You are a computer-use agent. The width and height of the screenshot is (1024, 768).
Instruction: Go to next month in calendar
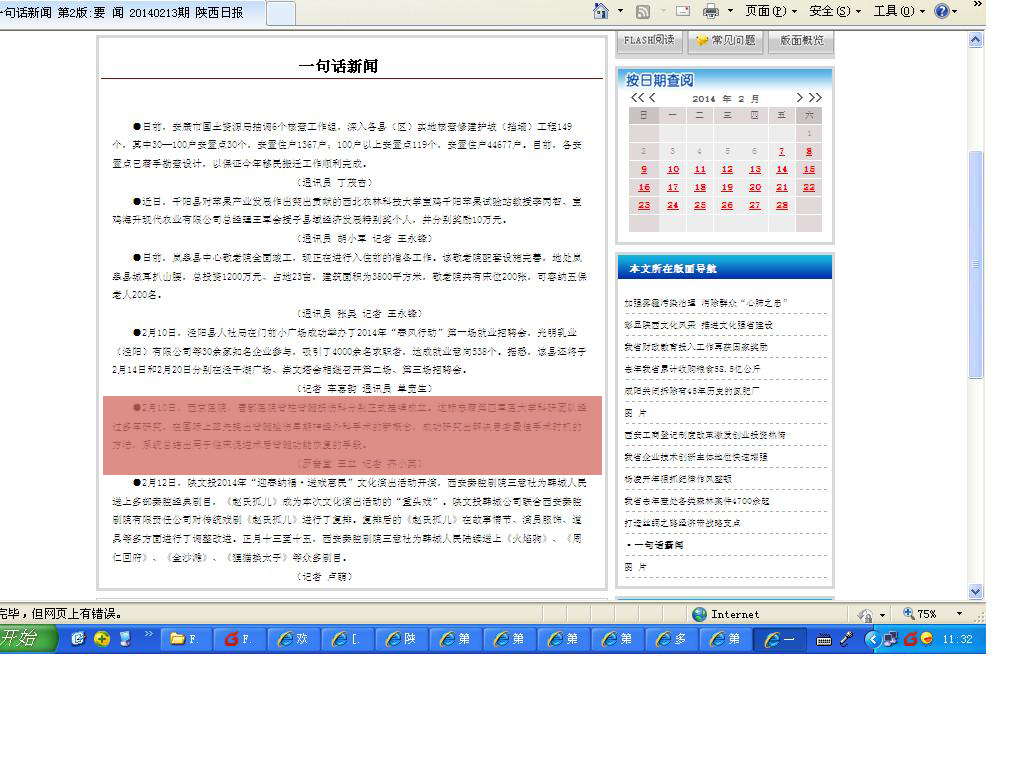pos(799,98)
